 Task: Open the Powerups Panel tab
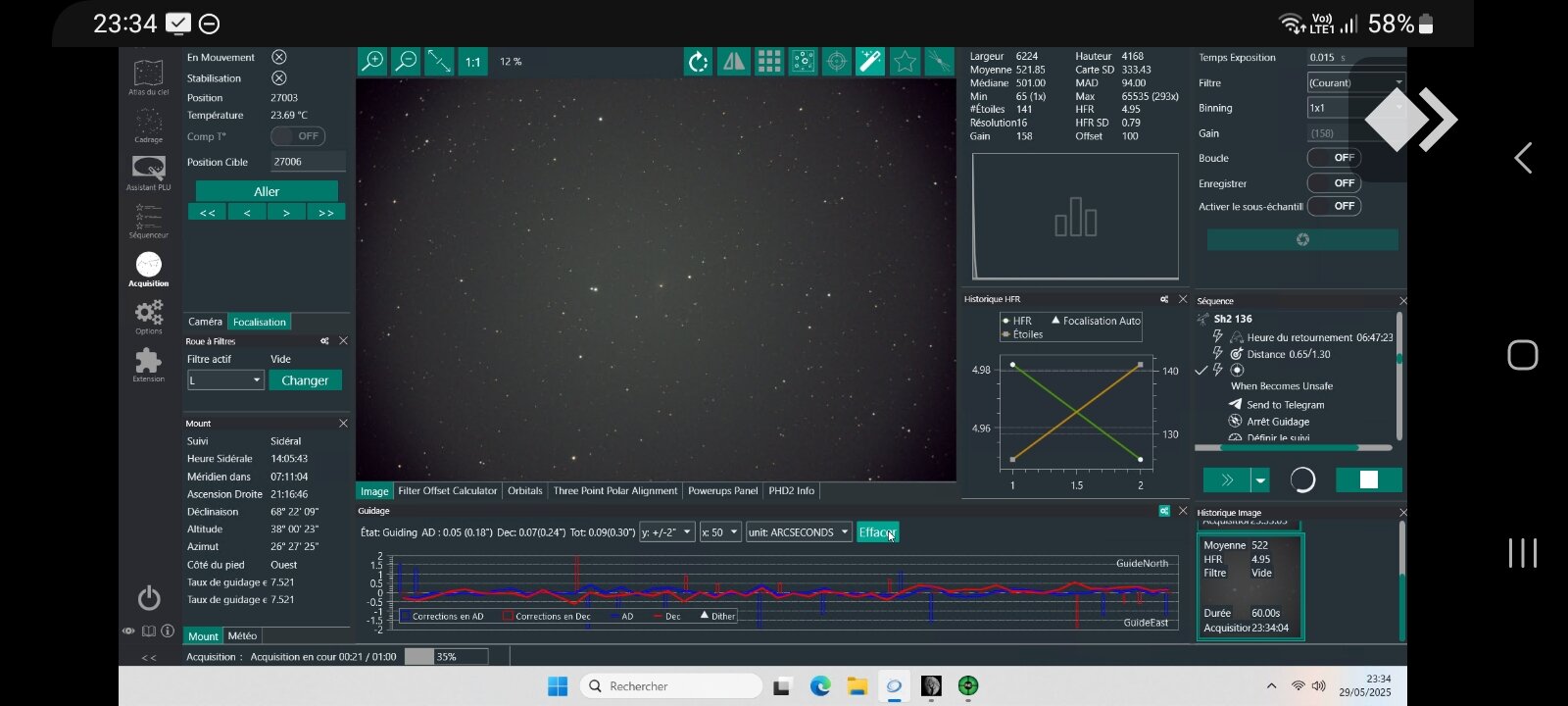click(x=723, y=491)
